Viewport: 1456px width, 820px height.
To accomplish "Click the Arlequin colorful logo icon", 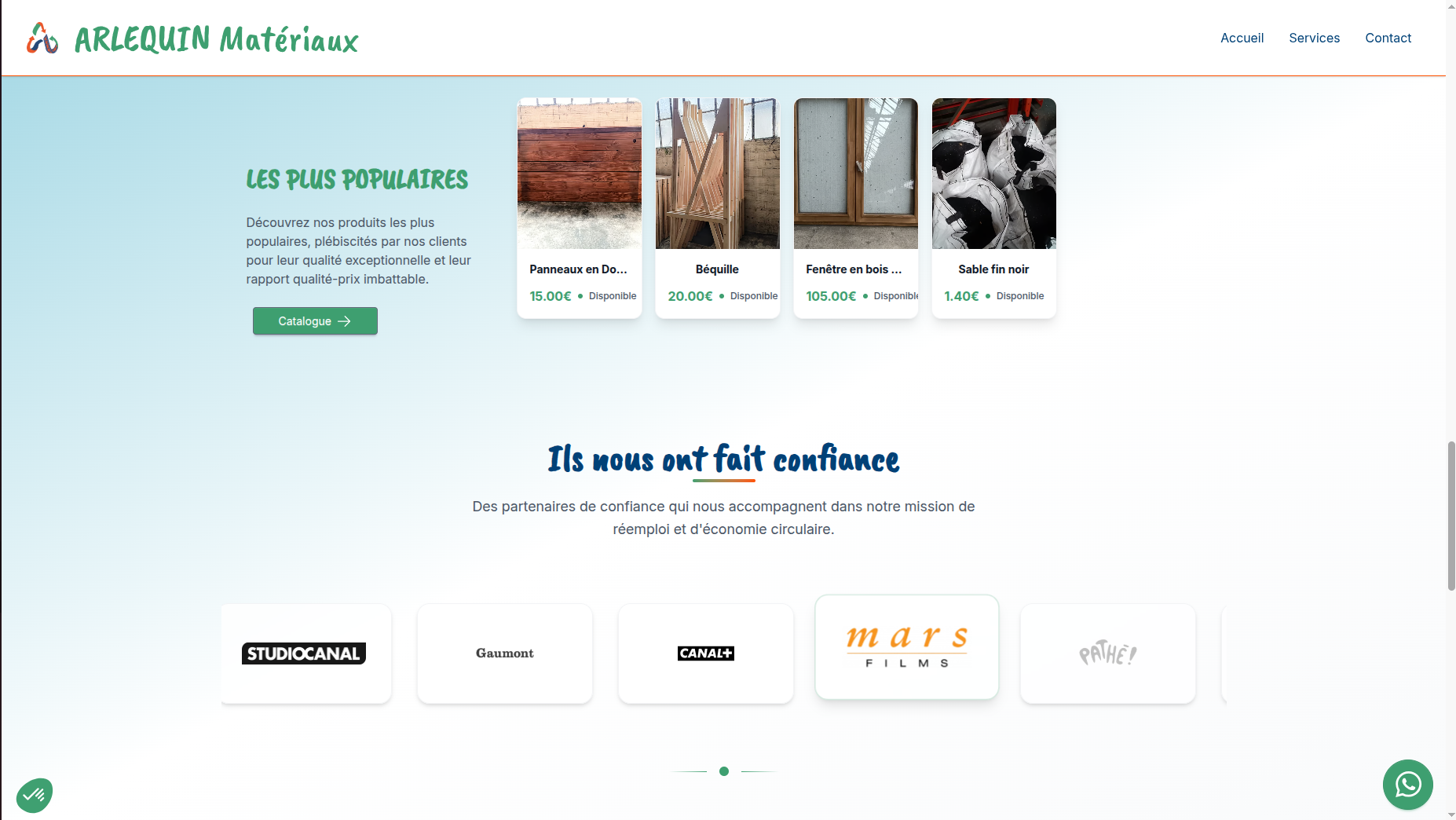I will click(x=42, y=38).
